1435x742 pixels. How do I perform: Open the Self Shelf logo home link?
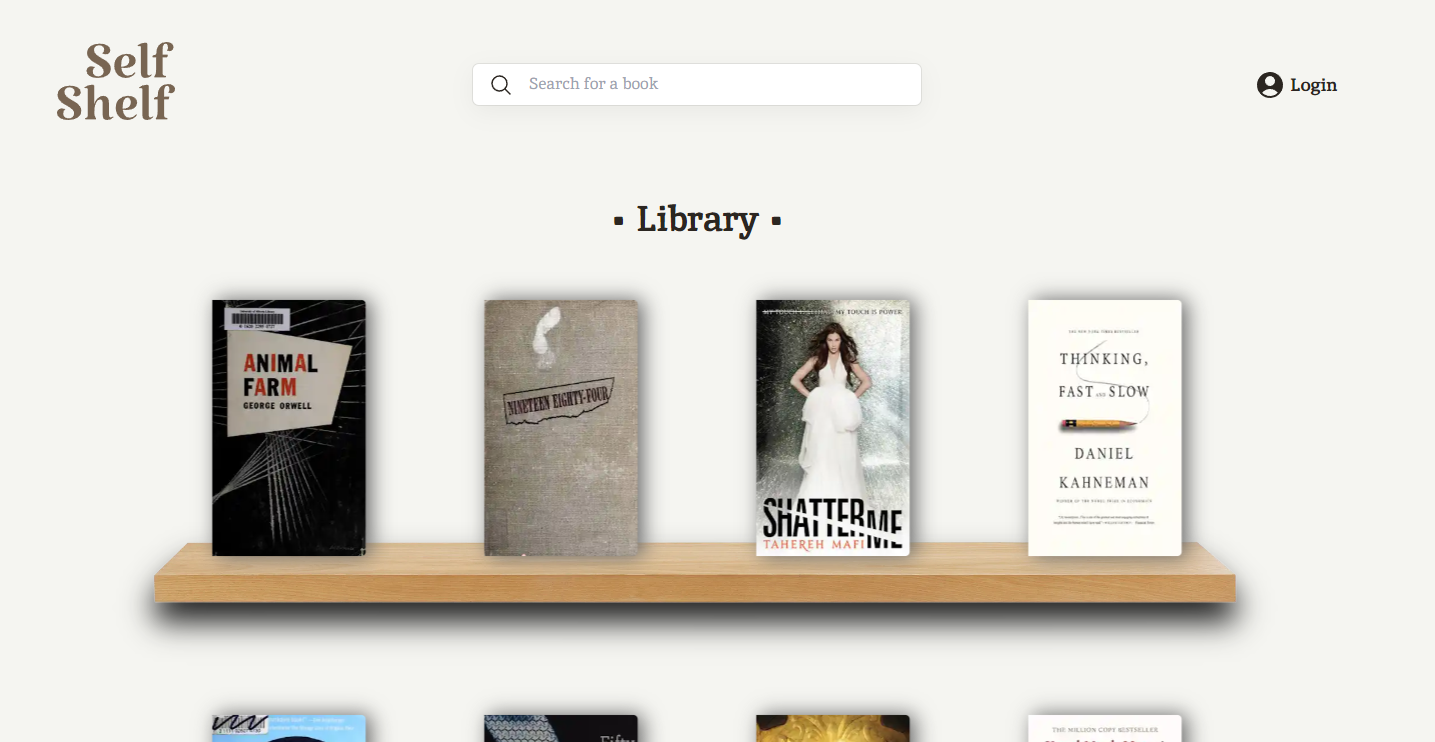pos(116,82)
